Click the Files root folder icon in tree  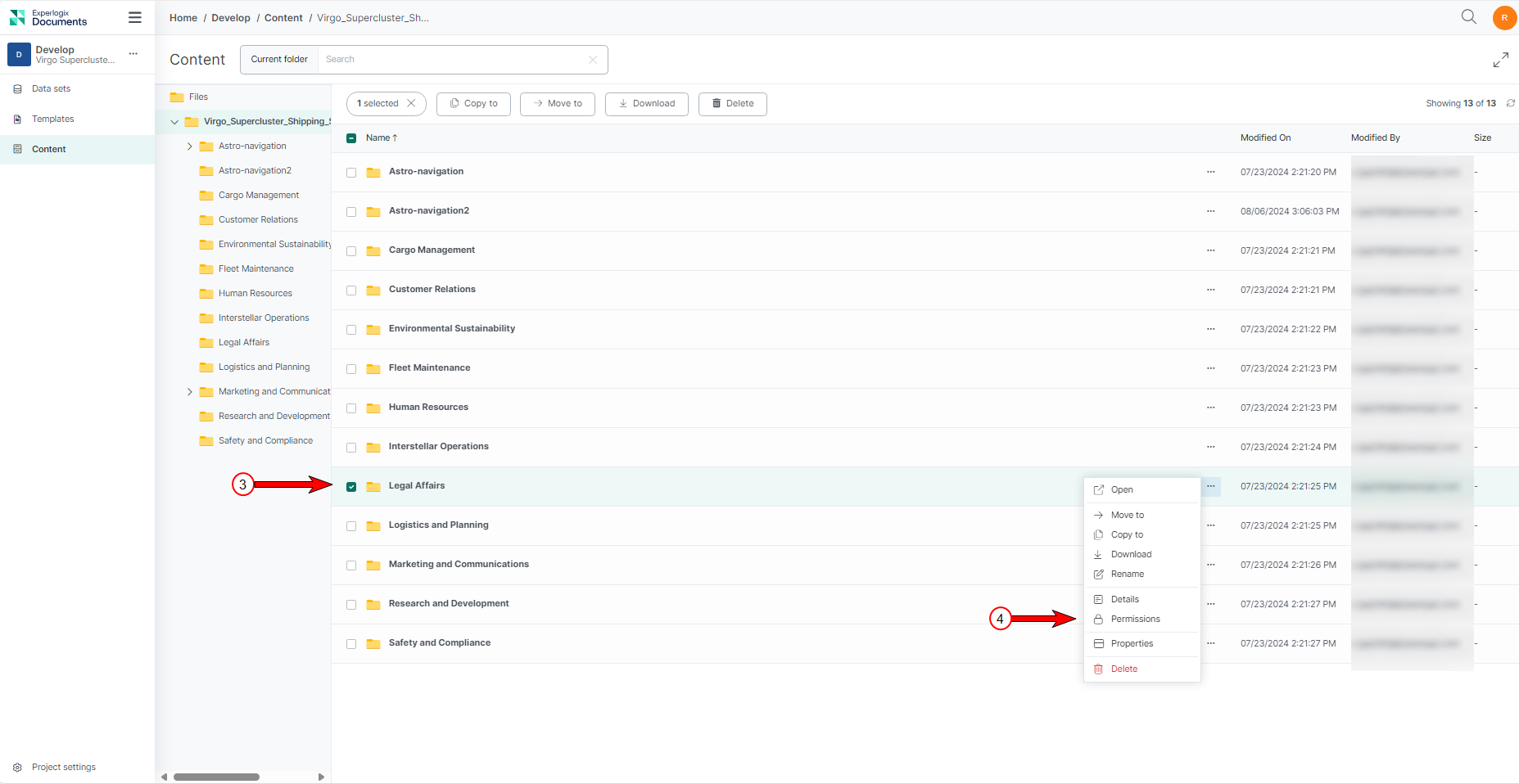(177, 97)
